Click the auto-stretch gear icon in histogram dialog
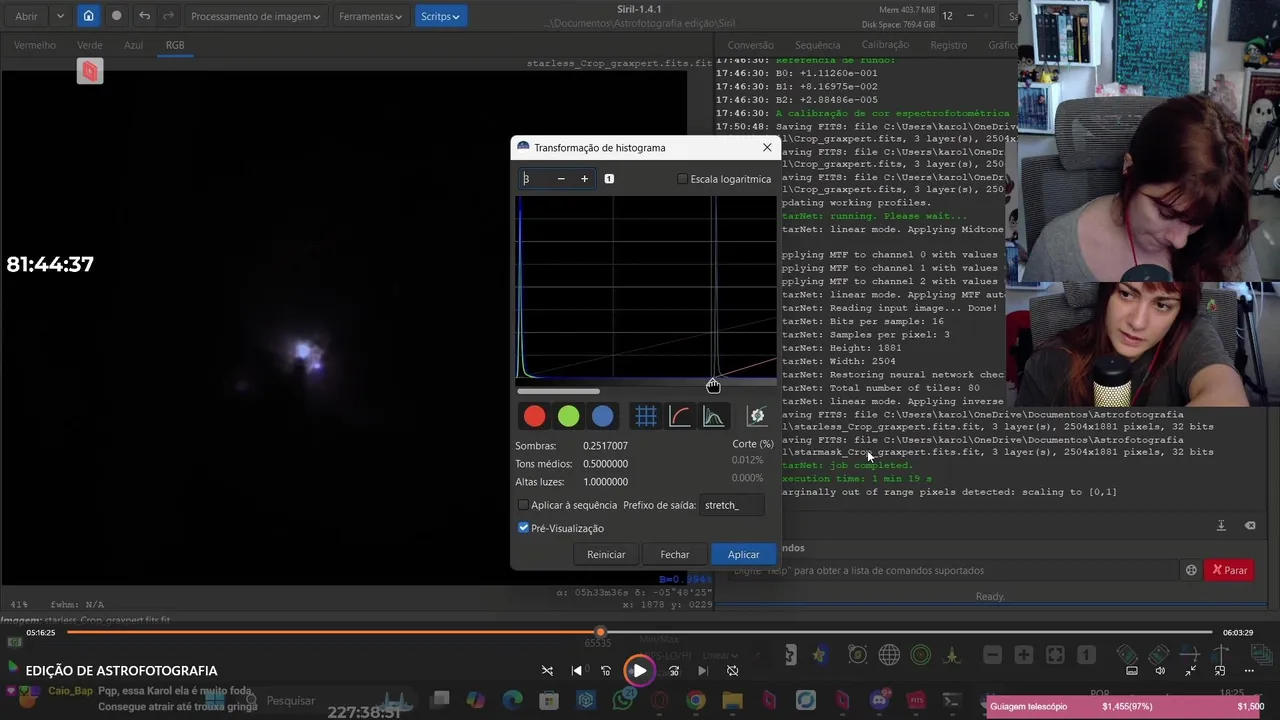 coord(757,416)
